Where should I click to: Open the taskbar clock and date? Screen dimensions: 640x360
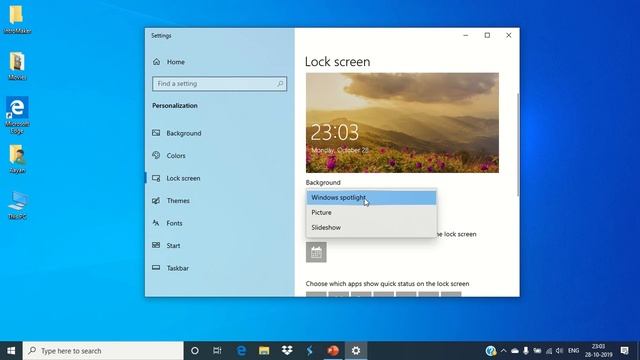coord(598,351)
